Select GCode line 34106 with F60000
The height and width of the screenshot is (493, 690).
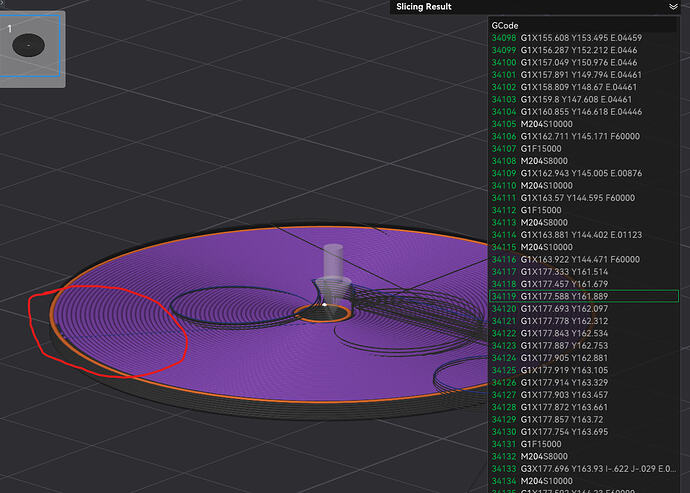(x=584, y=136)
